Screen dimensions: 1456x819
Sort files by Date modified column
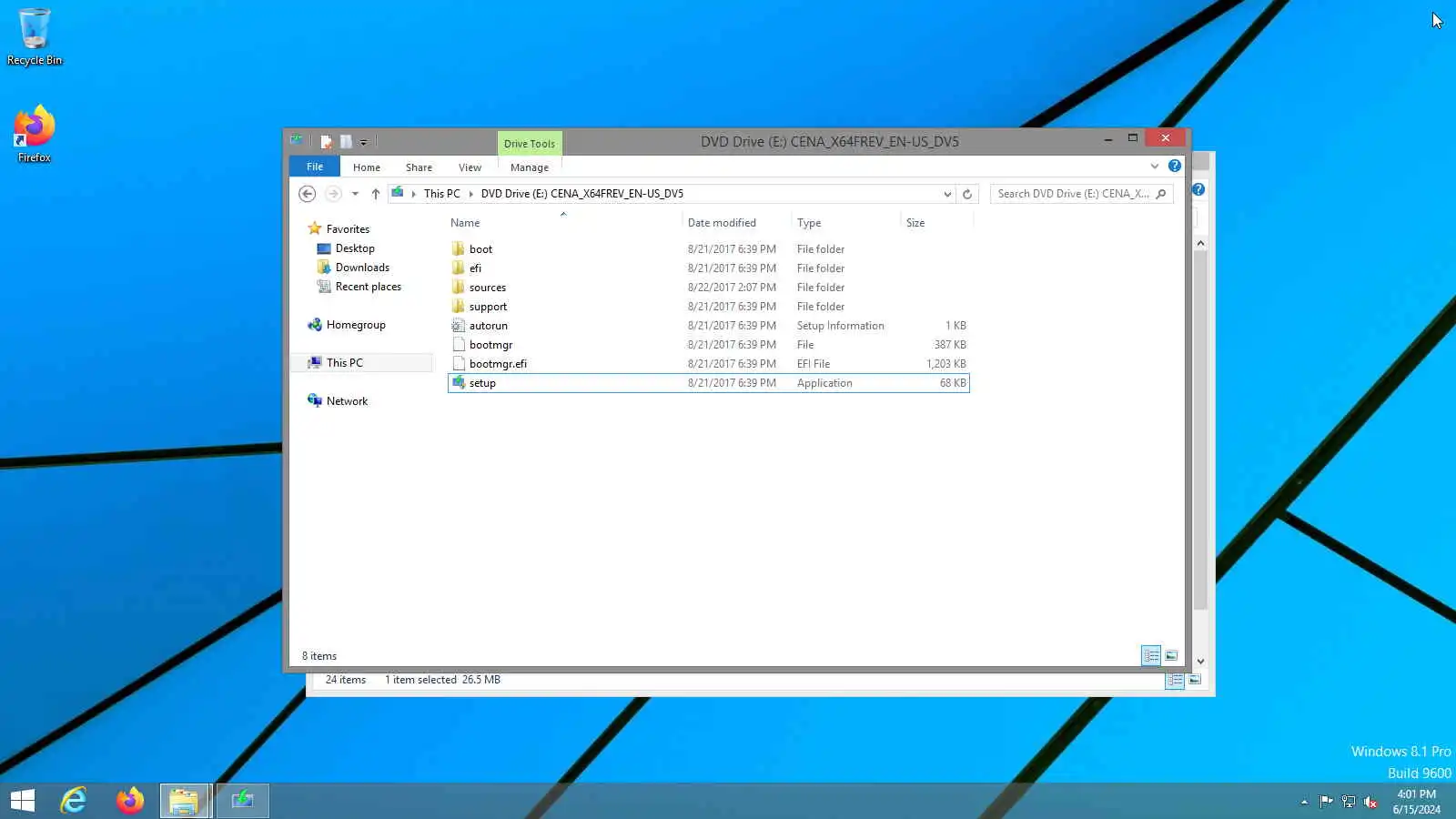722,223
